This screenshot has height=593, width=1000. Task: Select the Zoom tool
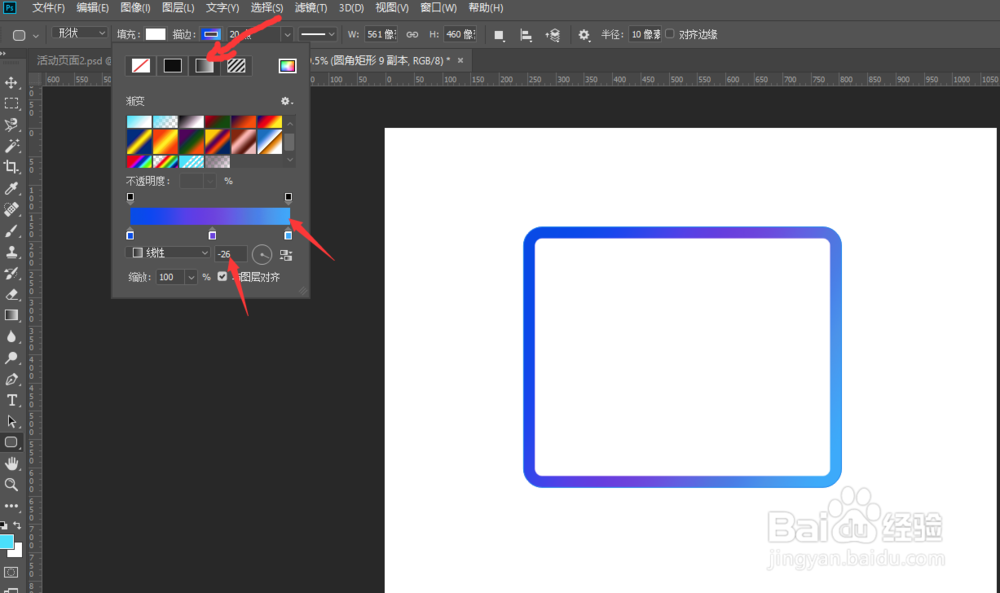tap(11, 485)
